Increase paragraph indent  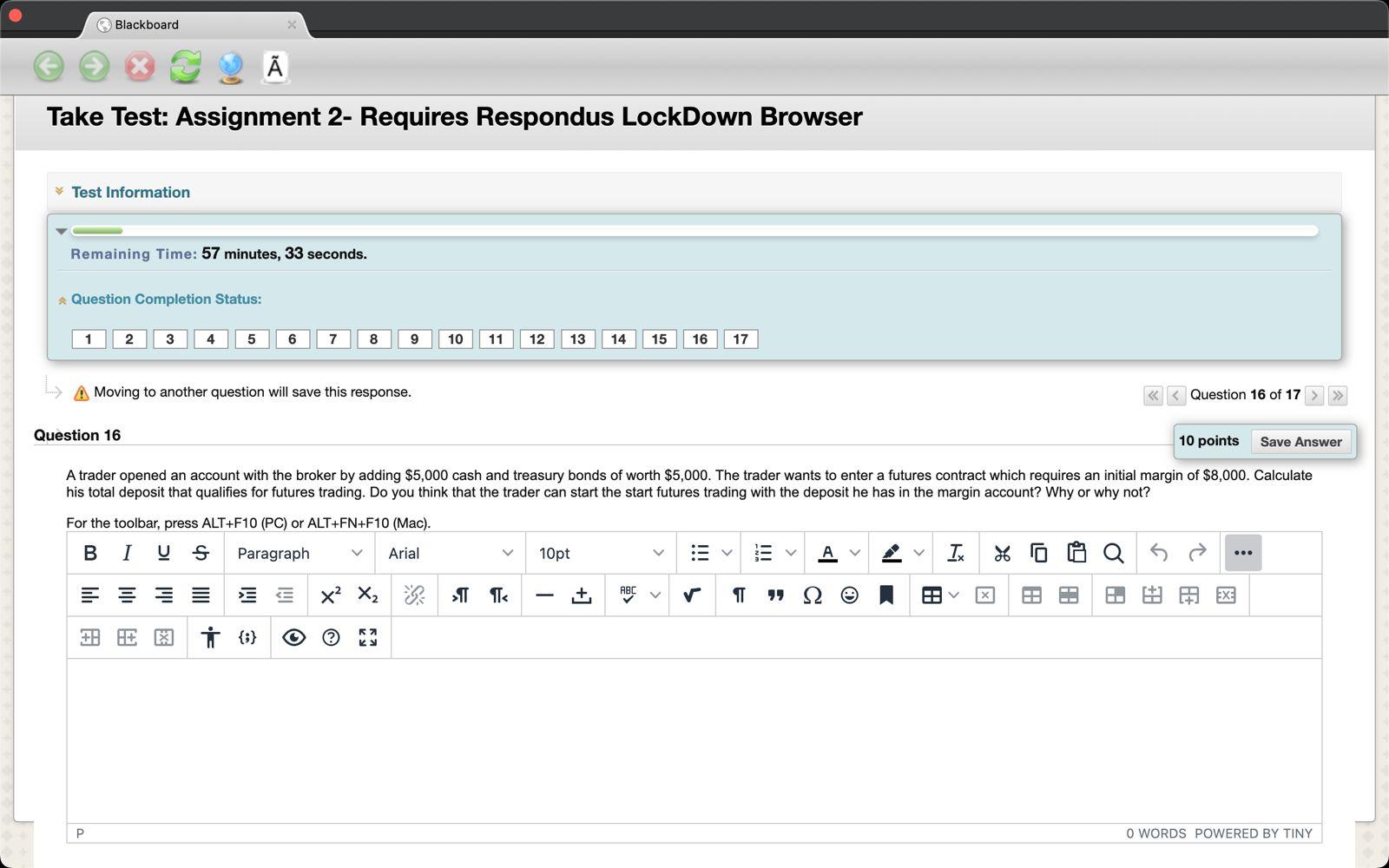click(247, 595)
